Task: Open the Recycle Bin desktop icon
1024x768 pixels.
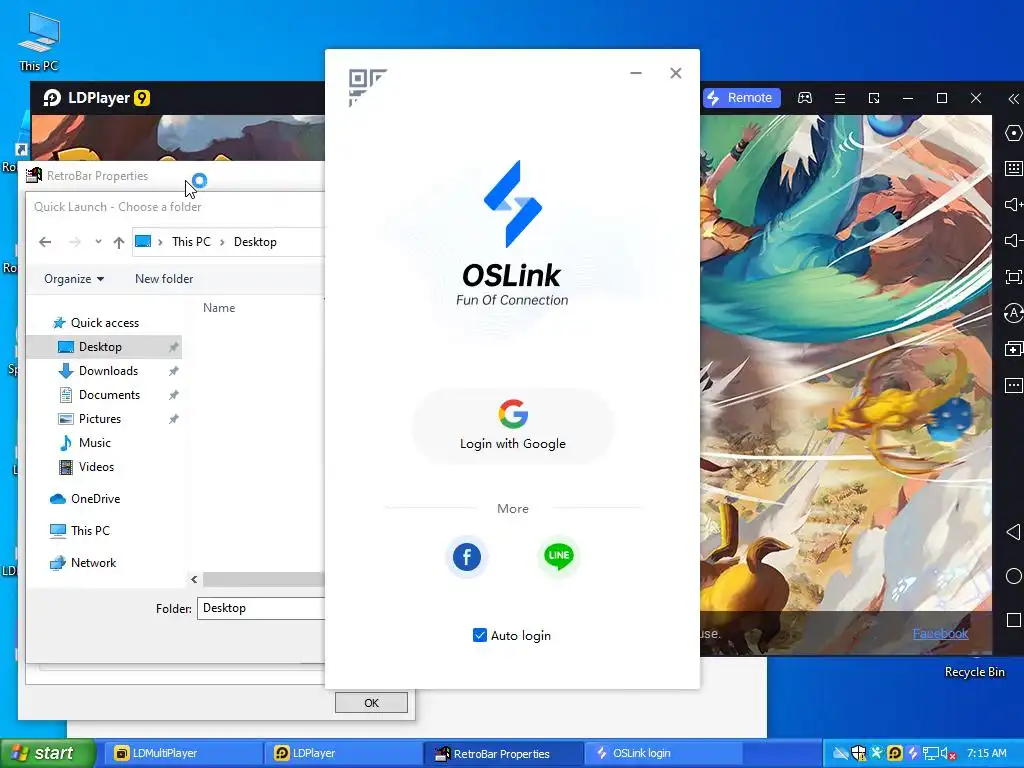Action: pyautogui.click(x=974, y=672)
